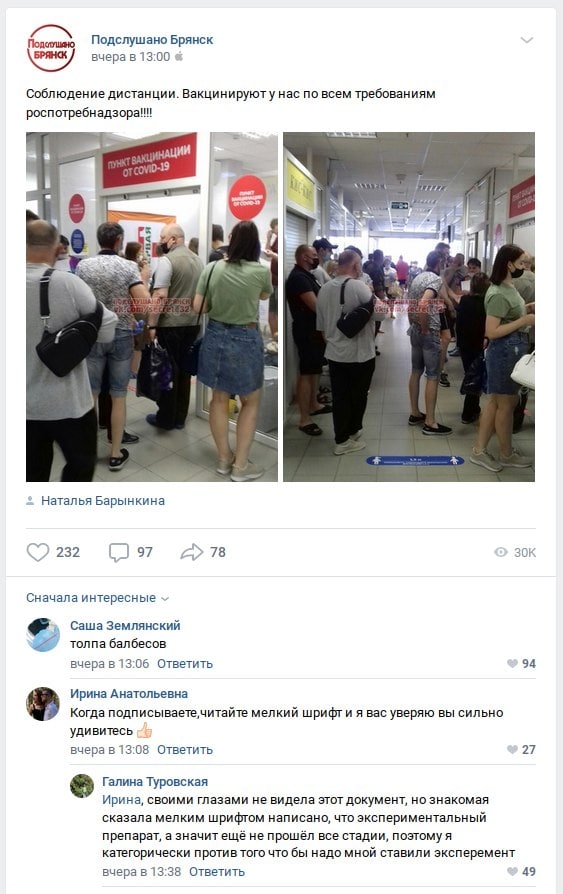Image resolution: width=563 pixels, height=894 pixels.
Task: Open Галина Туровская's small avatar
Action: pos(82,786)
